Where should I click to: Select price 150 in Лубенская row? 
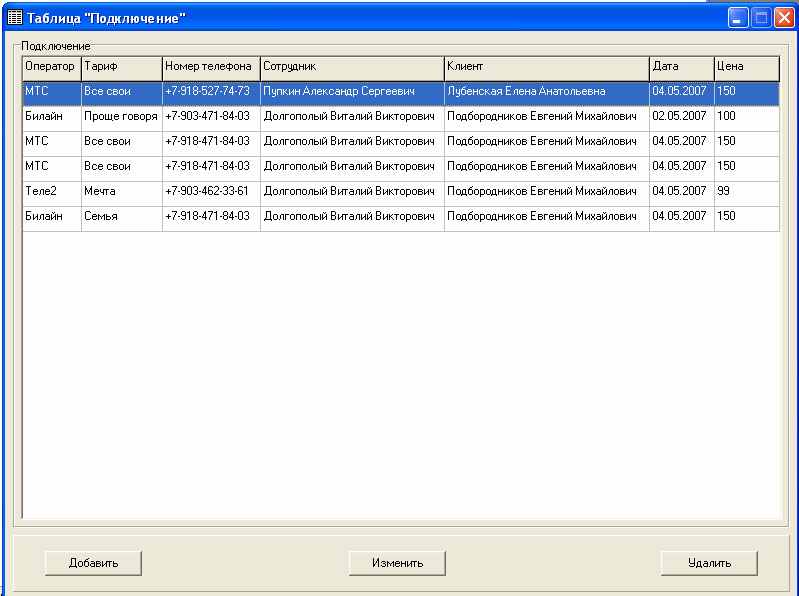click(747, 94)
